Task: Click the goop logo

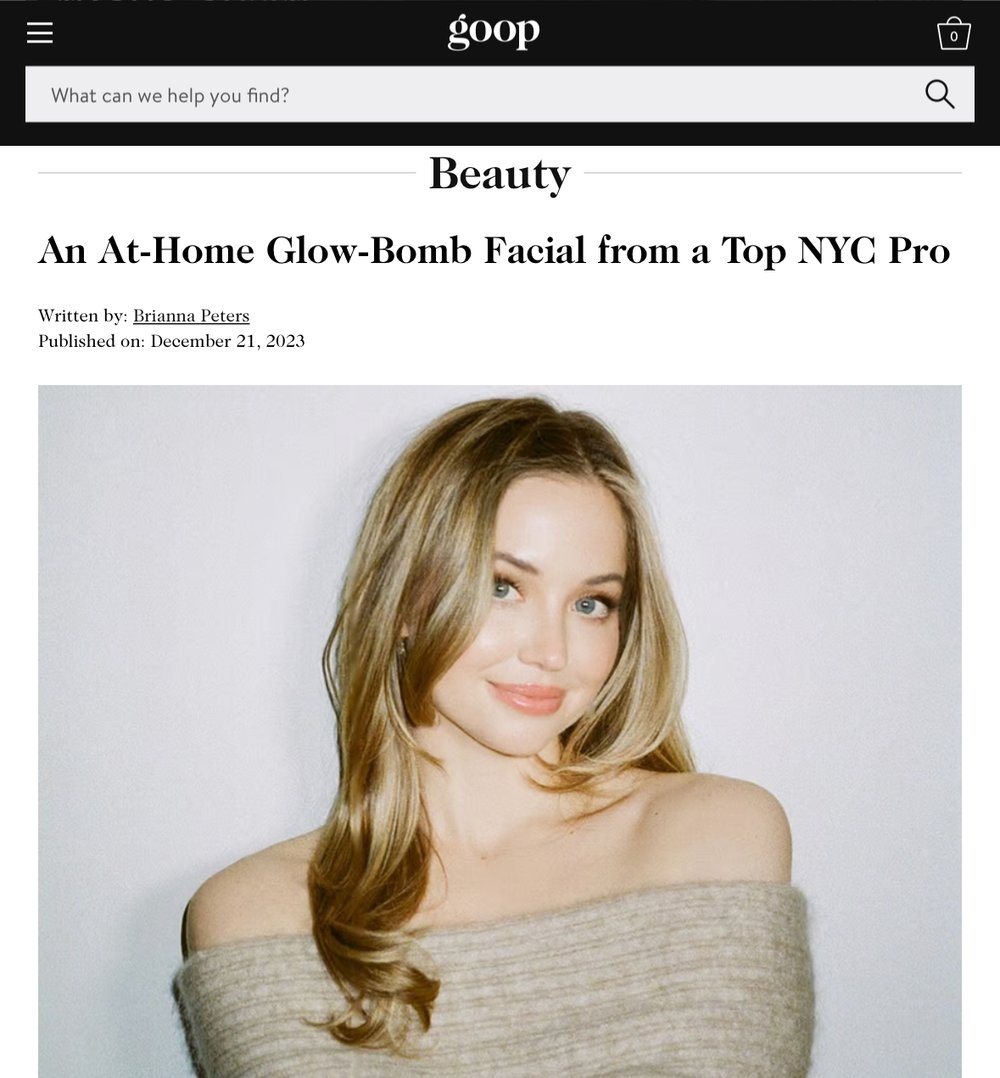Action: pyautogui.click(x=493, y=31)
